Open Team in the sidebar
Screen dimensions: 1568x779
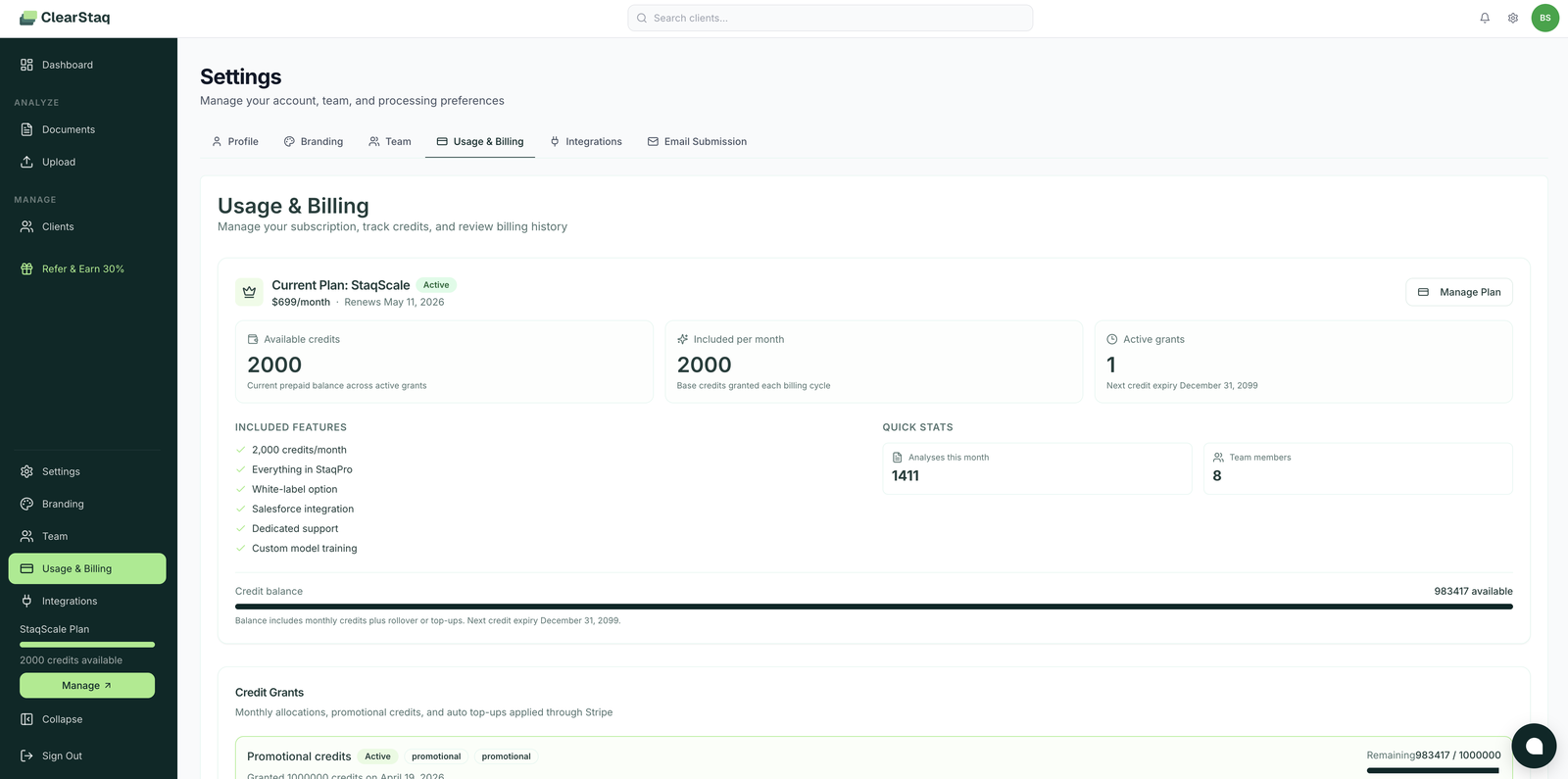point(87,536)
